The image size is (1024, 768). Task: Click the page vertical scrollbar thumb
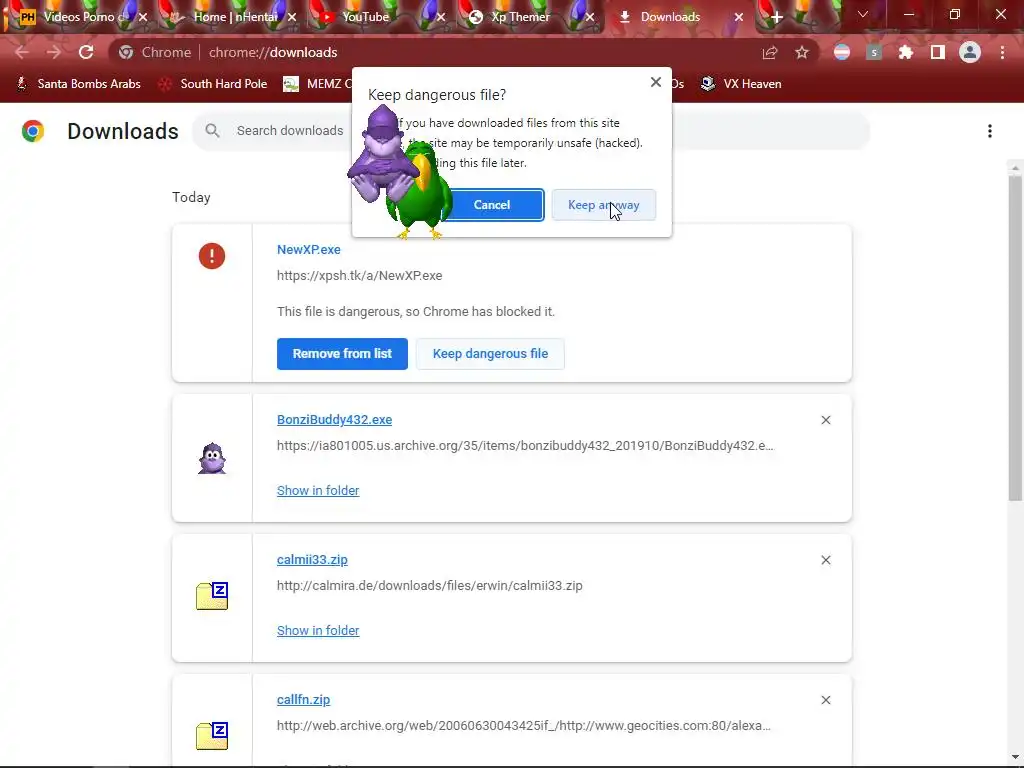pyautogui.click(x=1015, y=336)
